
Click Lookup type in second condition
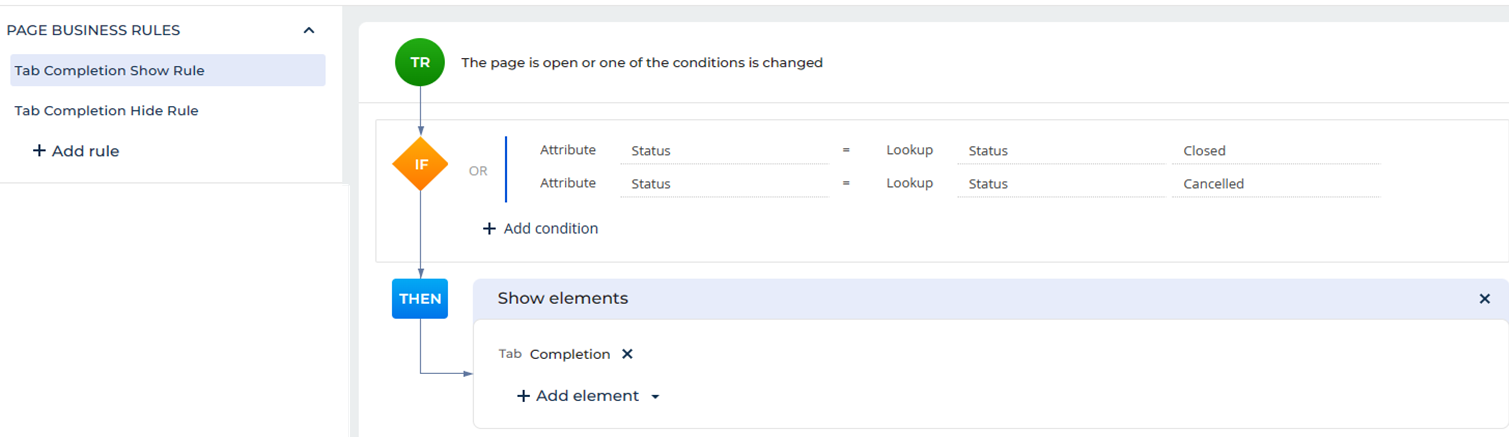pos(909,183)
